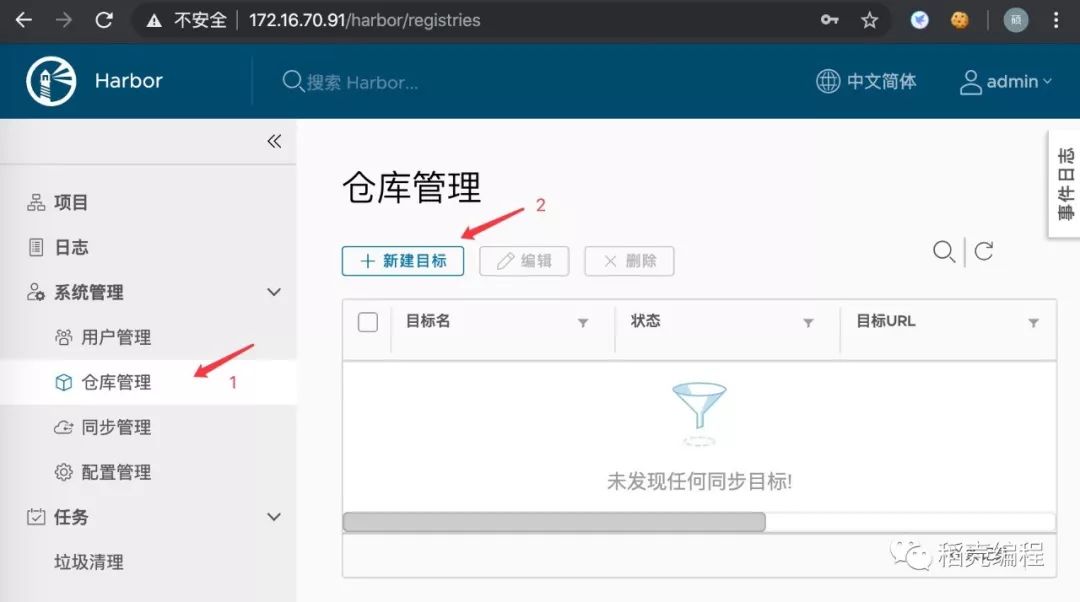Open the browser three-dot menu
Viewport: 1080px width, 602px height.
click(x=1056, y=20)
